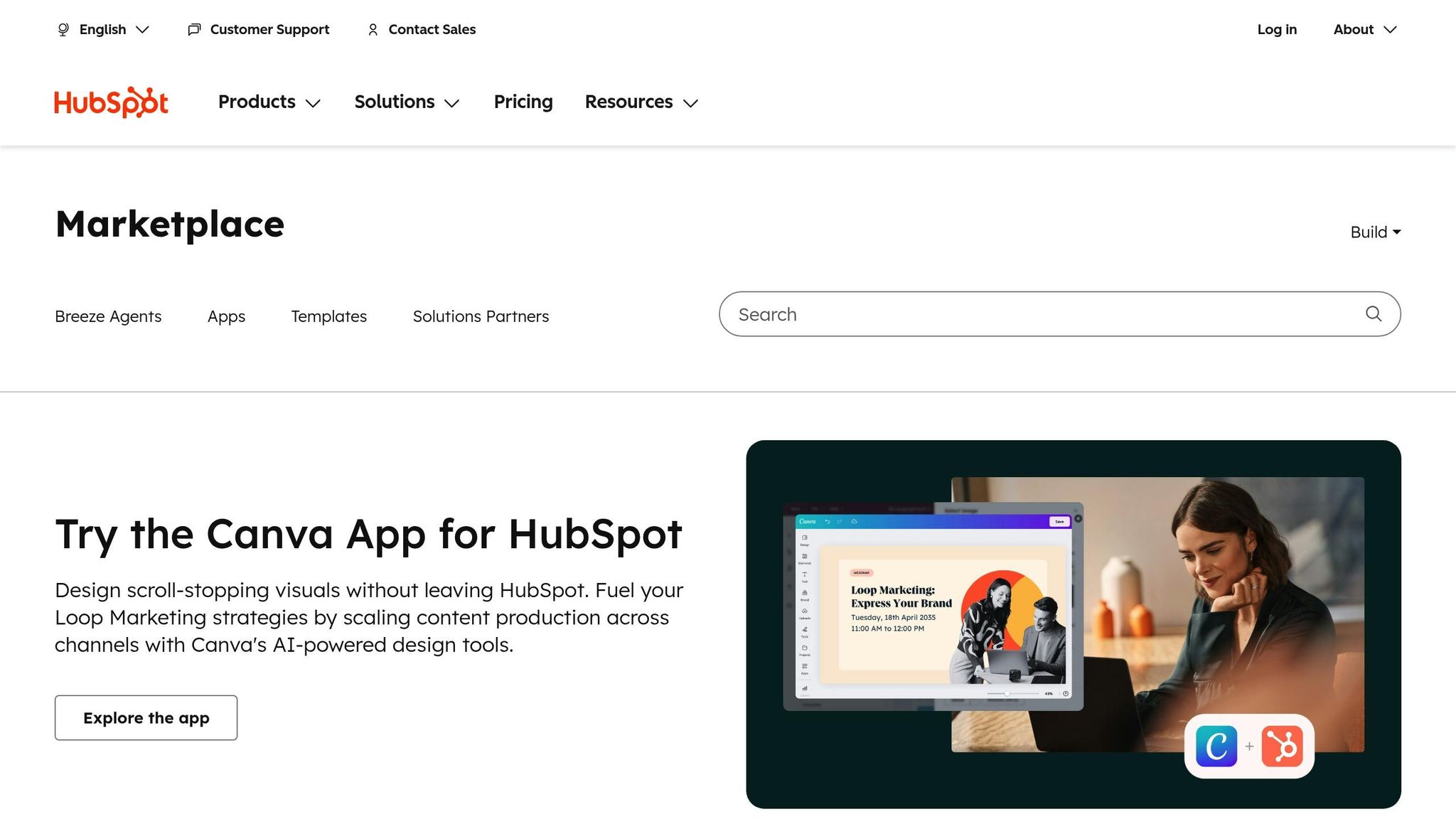Screen dimensions: 1456x819
Task: Click the chat icon beside Customer Support
Action: pos(193,29)
